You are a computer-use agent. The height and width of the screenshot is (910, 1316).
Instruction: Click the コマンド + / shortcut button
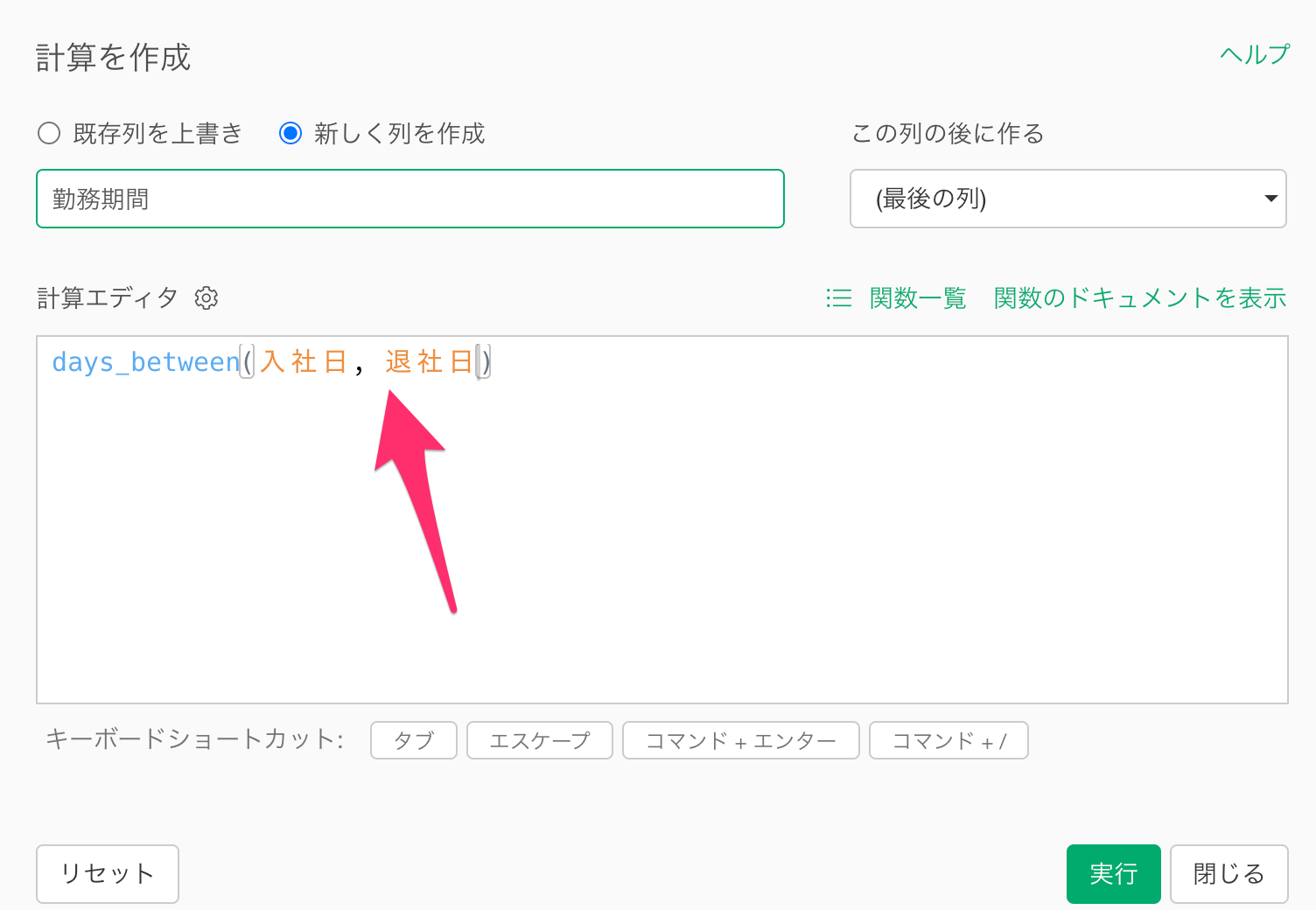click(x=948, y=740)
